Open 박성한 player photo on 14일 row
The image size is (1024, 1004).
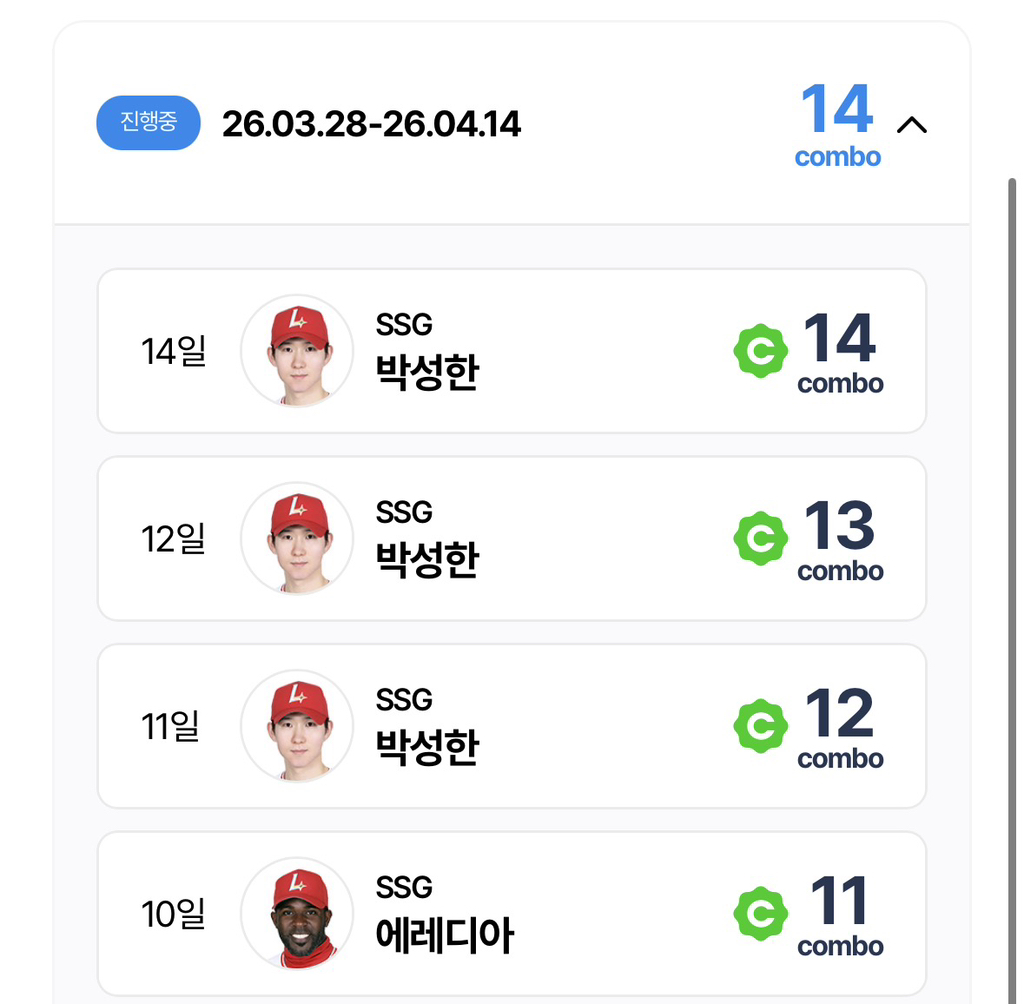pyautogui.click(x=297, y=351)
